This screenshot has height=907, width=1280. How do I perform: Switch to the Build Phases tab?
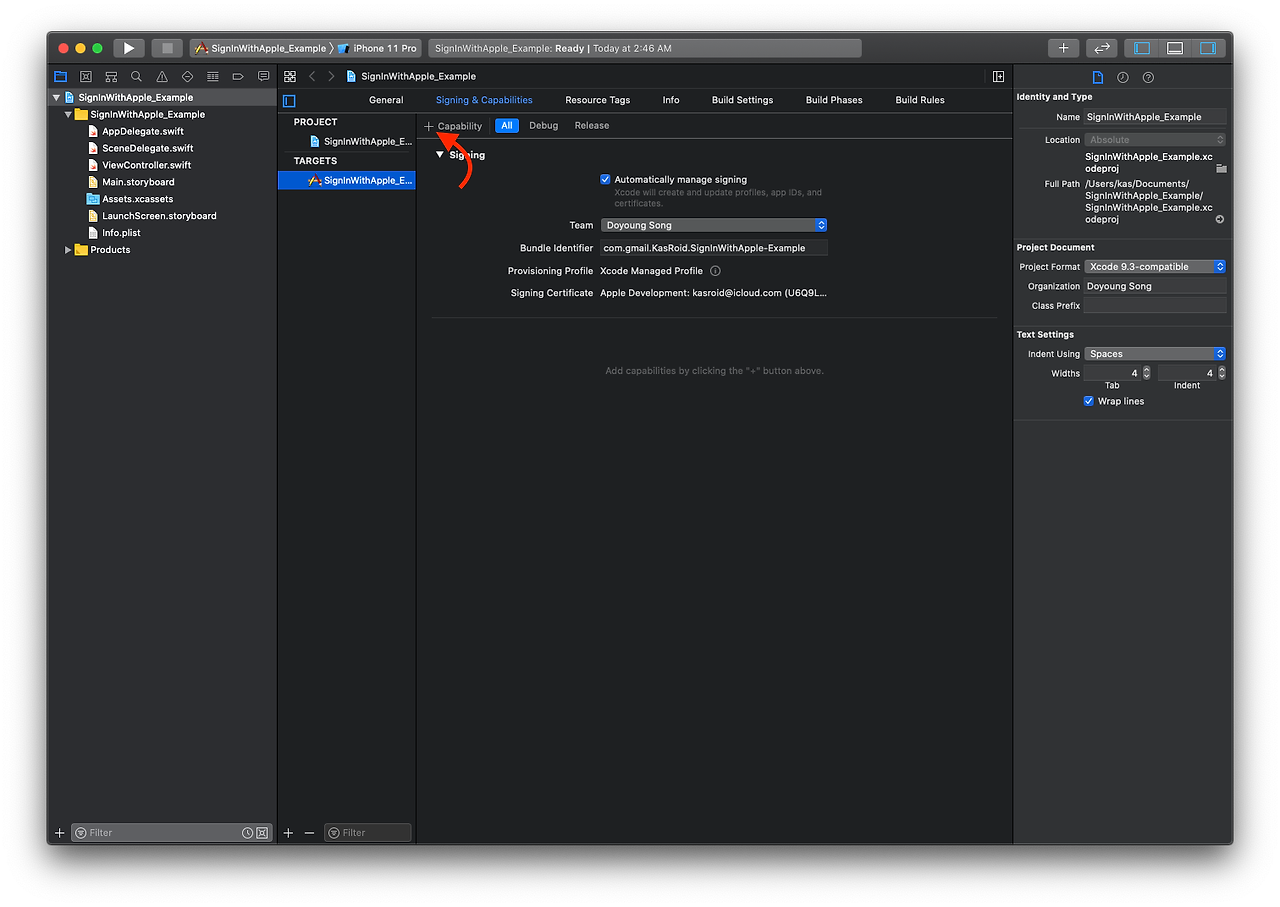[834, 100]
